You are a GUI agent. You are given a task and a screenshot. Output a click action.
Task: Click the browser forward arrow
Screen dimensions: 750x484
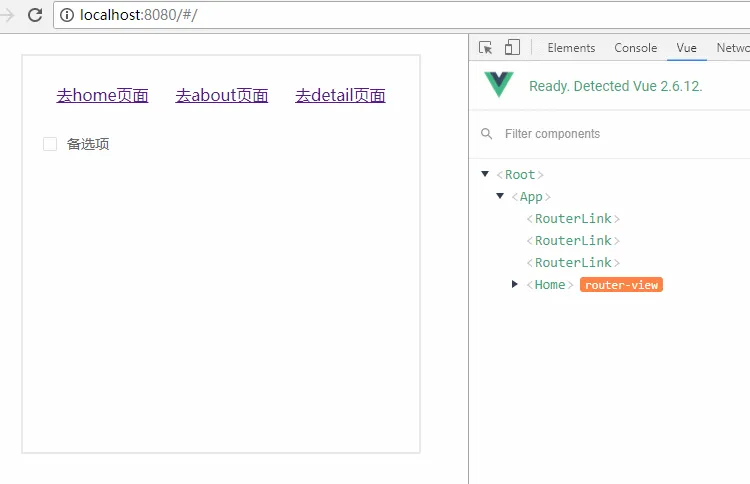pyautogui.click(x=7, y=15)
